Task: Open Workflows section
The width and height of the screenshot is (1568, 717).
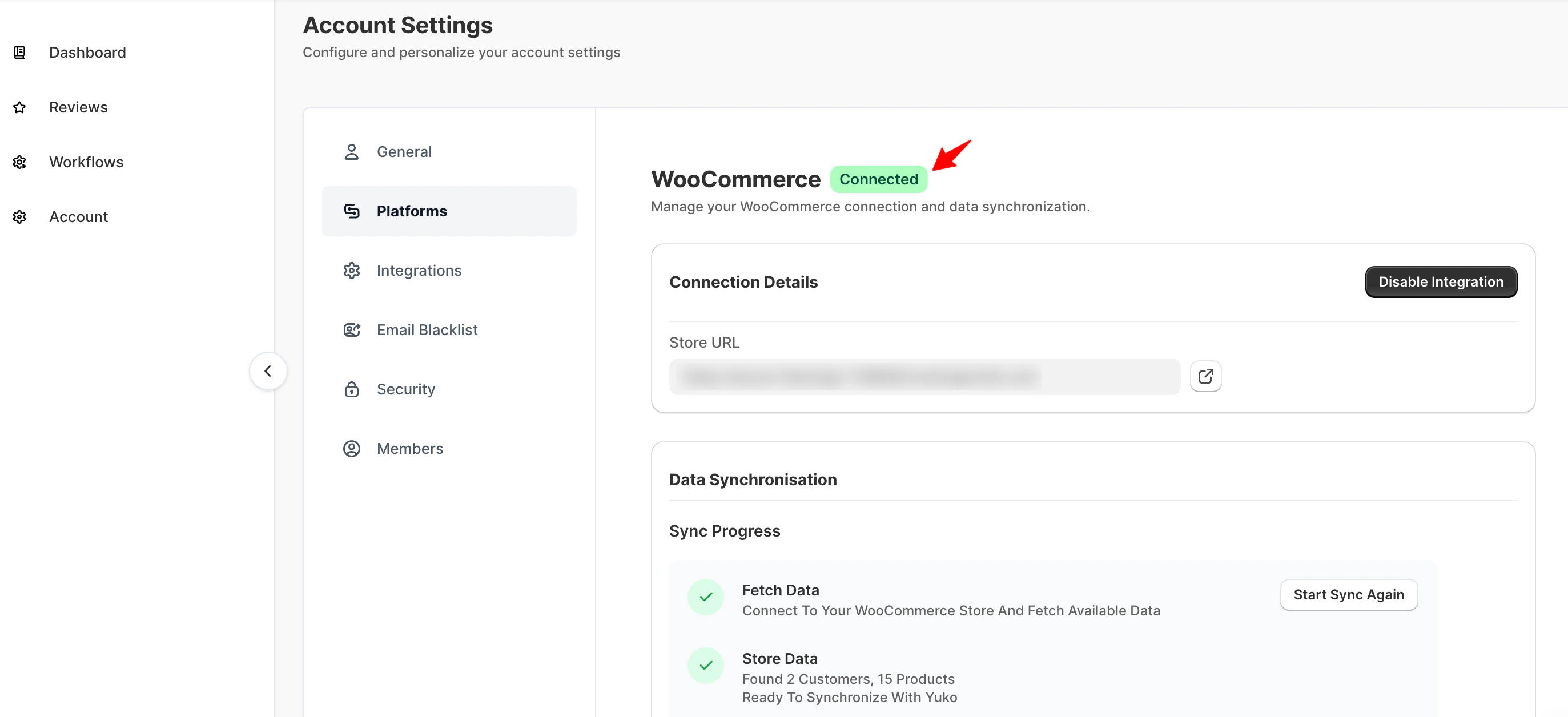Action: pyautogui.click(x=86, y=162)
